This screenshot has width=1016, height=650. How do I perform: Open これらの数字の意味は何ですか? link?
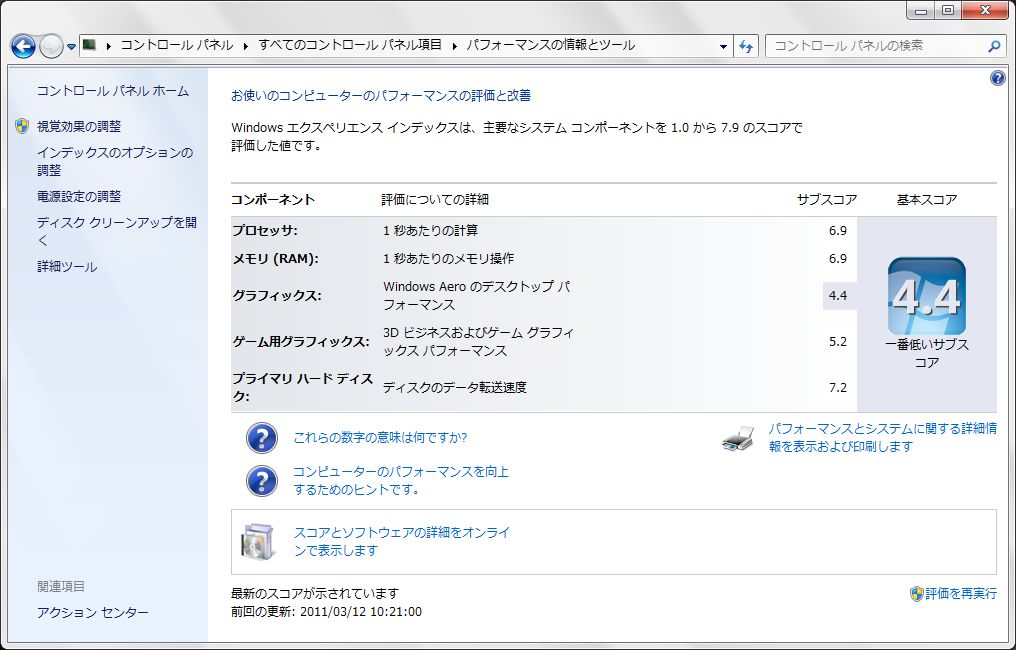(x=380, y=437)
